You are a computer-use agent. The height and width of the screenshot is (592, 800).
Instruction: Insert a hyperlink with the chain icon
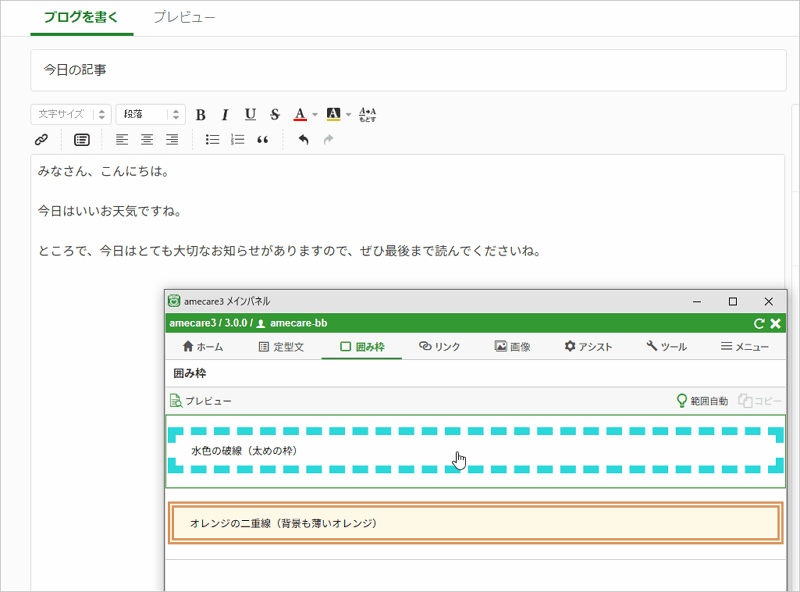click(x=42, y=140)
